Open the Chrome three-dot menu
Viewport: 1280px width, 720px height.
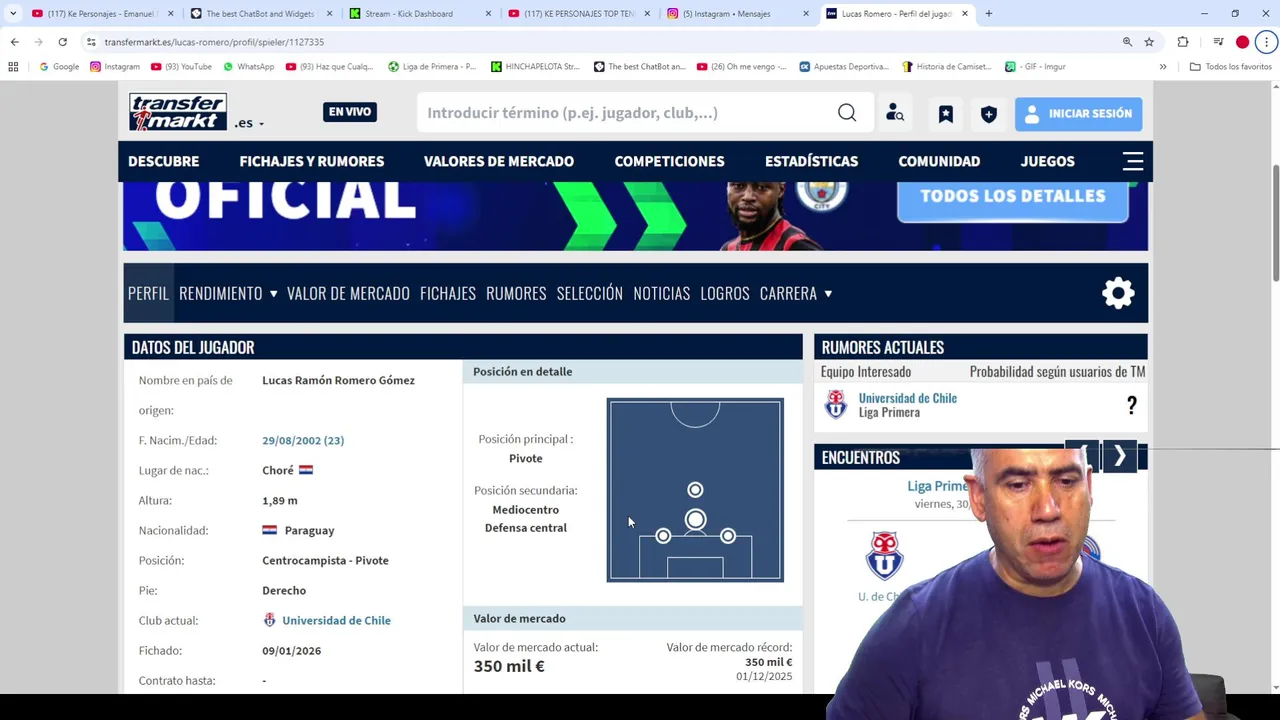pos(1267,42)
